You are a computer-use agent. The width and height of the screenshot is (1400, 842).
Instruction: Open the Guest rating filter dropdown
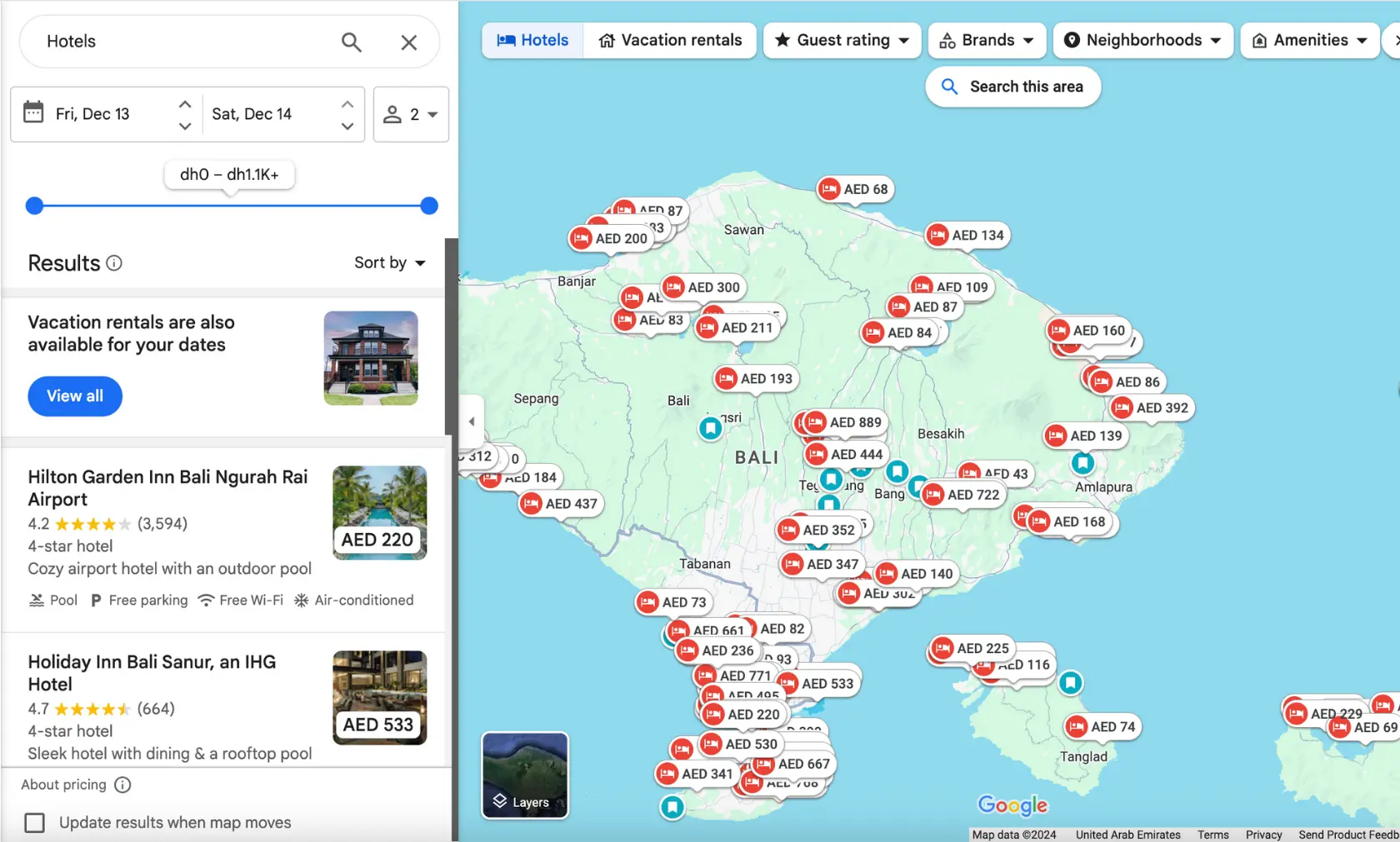click(x=842, y=40)
